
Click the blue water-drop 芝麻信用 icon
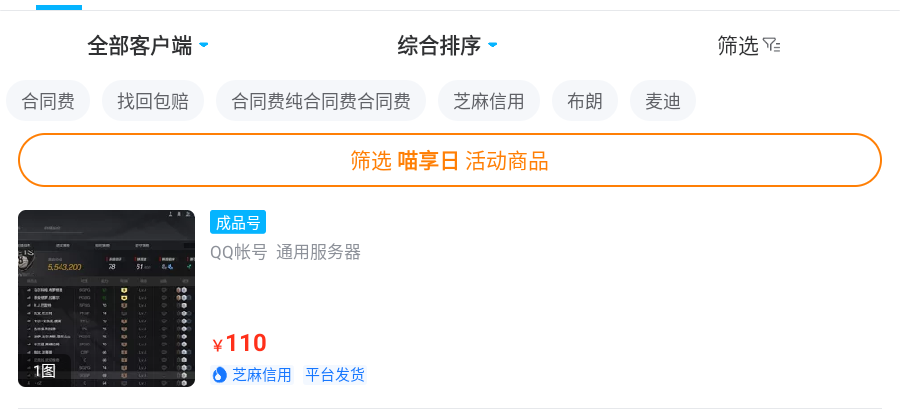tap(220, 375)
